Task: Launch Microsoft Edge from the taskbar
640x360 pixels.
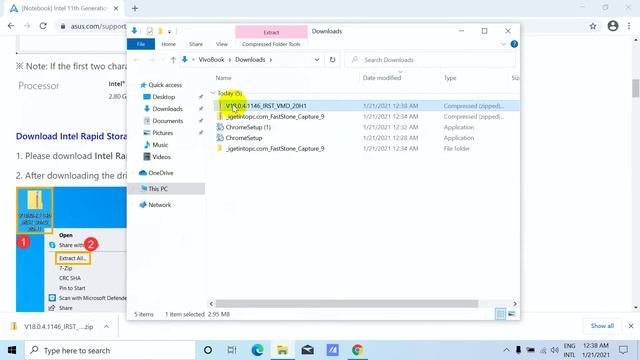Action: (x=257, y=350)
